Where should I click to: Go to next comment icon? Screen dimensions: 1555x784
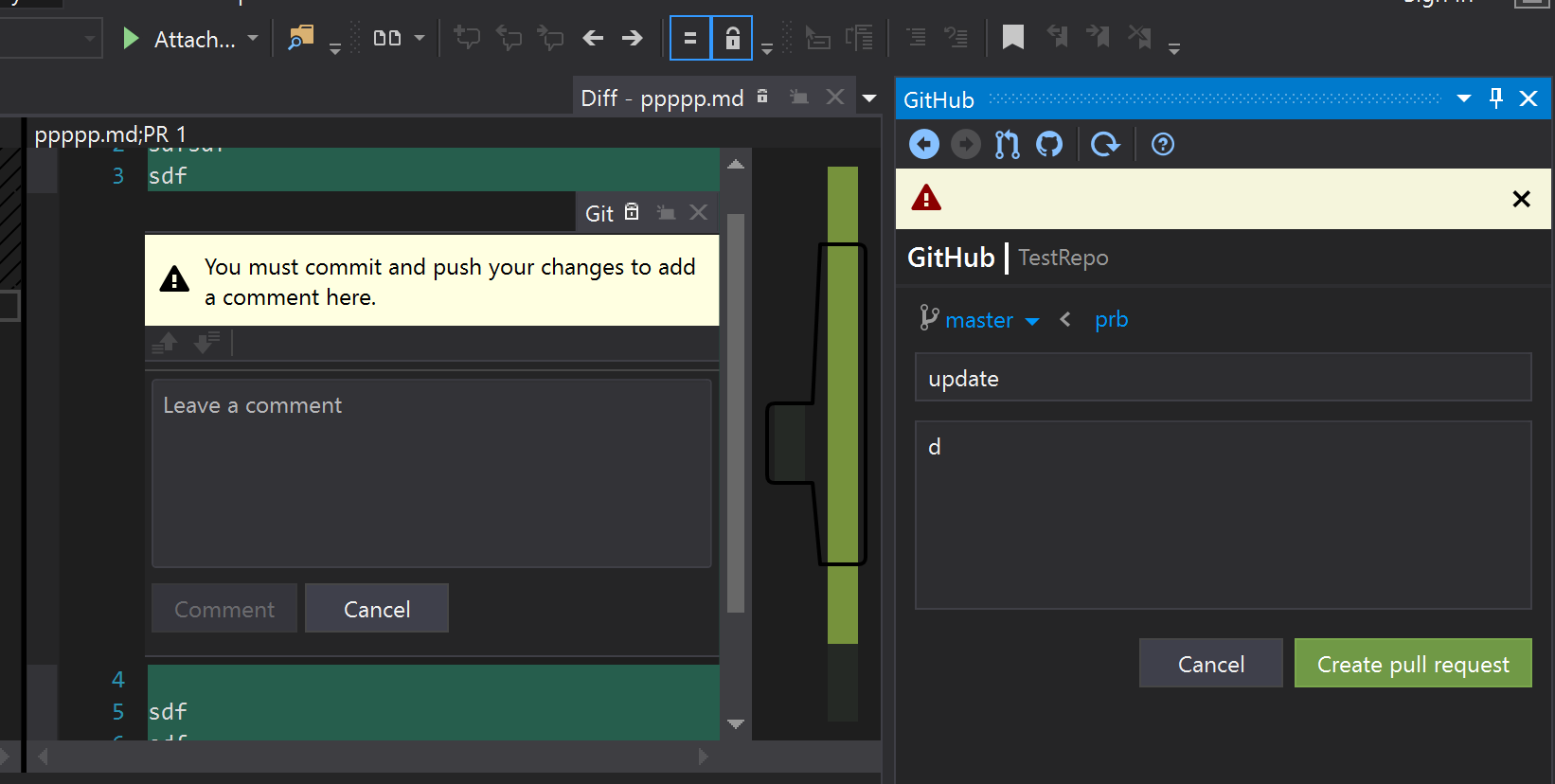point(549,38)
